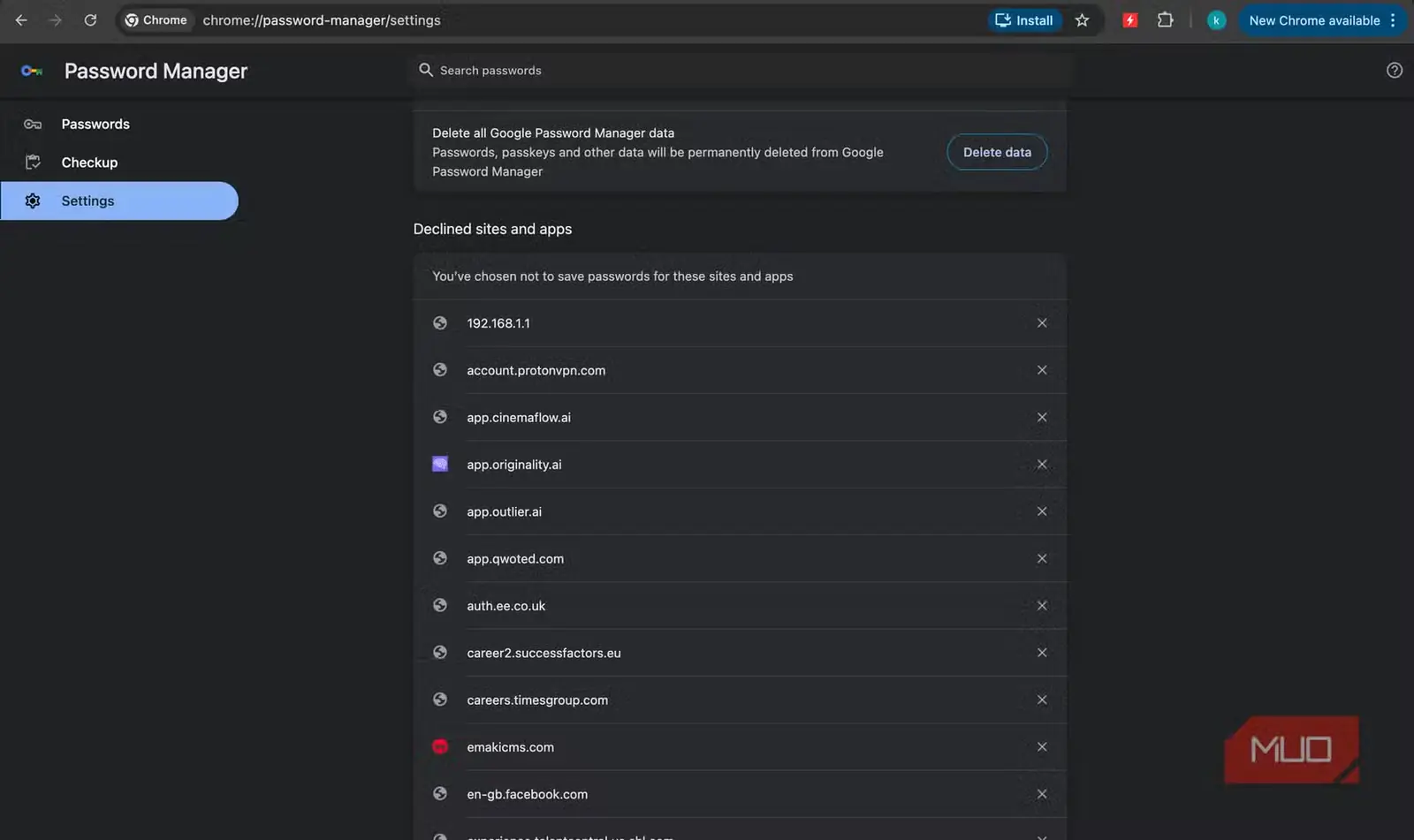Open the Extensions puzzle icon

pos(1165,20)
